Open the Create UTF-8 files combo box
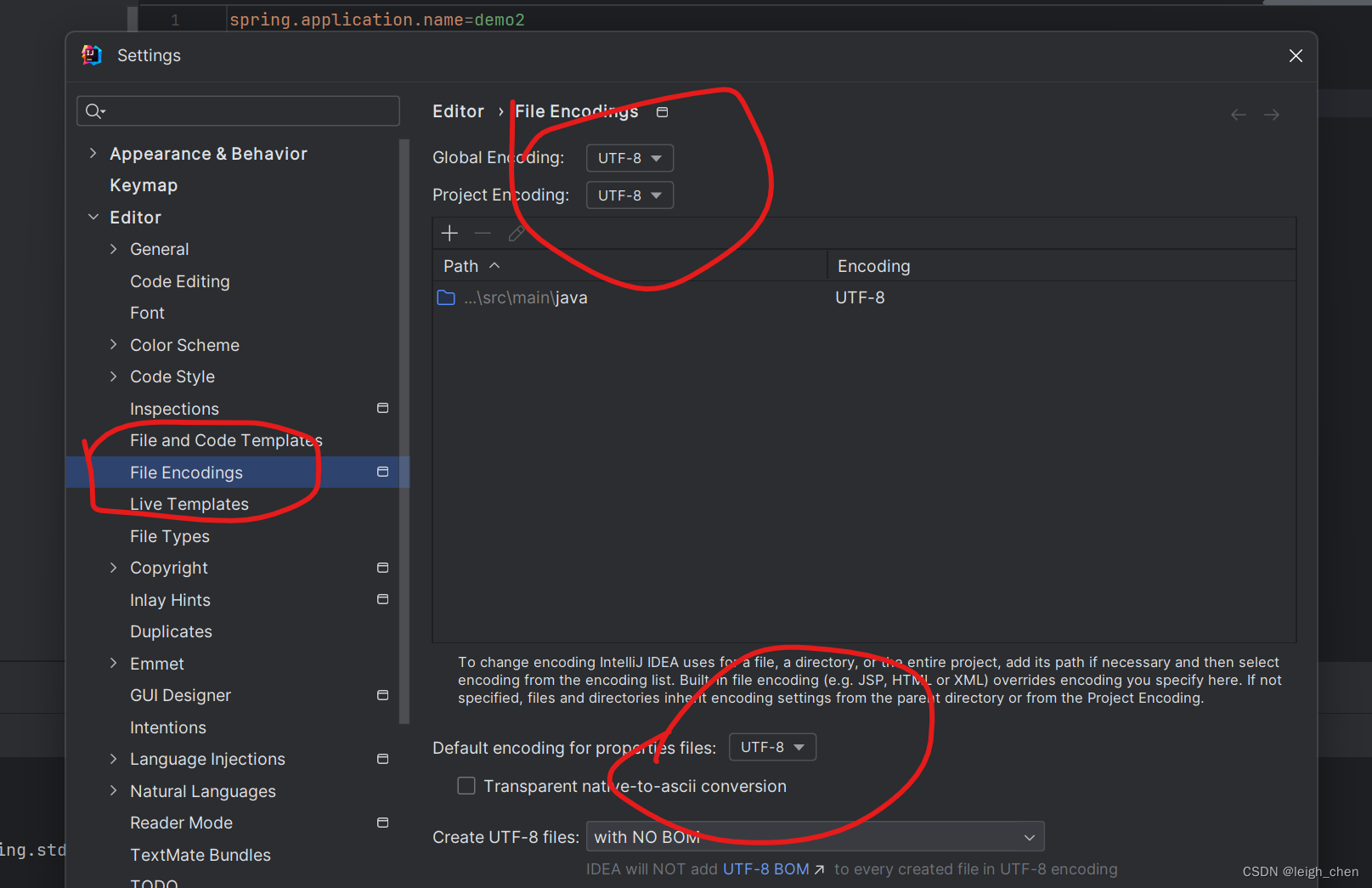This screenshot has width=1372, height=888. [x=815, y=837]
